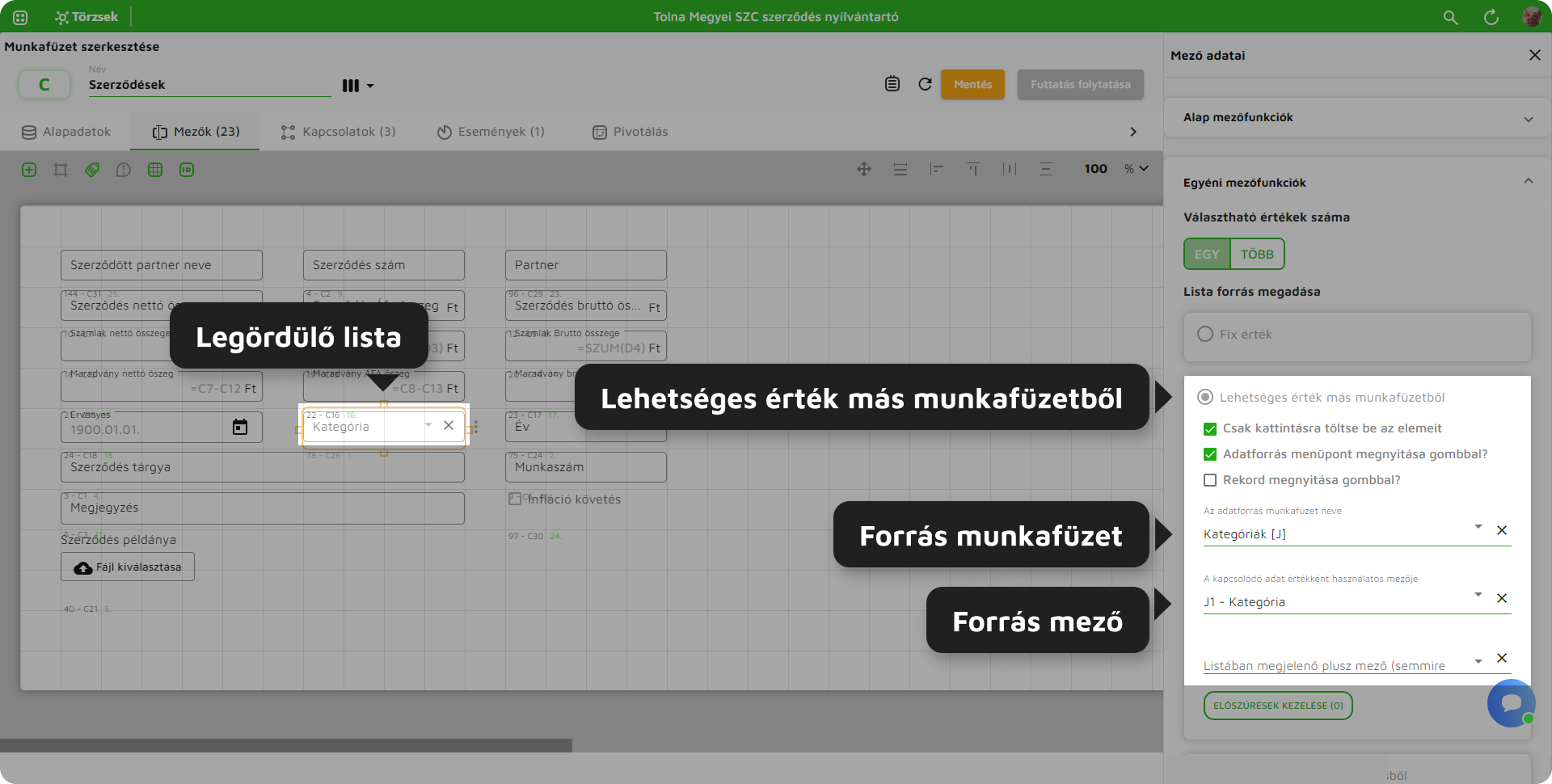Click the distribute rows icon
The image size is (1552, 784).
click(x=900, y=169)
